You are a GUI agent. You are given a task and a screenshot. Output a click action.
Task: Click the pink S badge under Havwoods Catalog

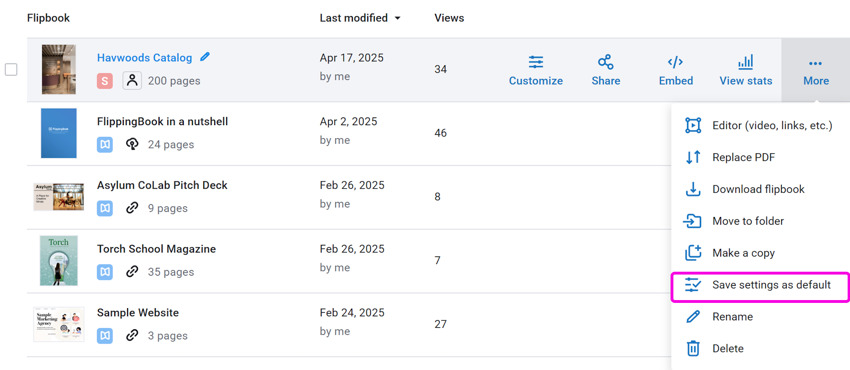(105, 81)
